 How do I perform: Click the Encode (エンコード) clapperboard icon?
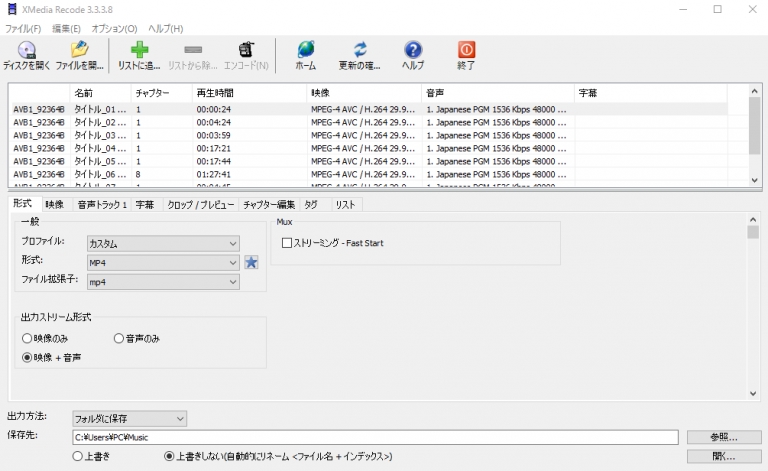coord(245,50)
